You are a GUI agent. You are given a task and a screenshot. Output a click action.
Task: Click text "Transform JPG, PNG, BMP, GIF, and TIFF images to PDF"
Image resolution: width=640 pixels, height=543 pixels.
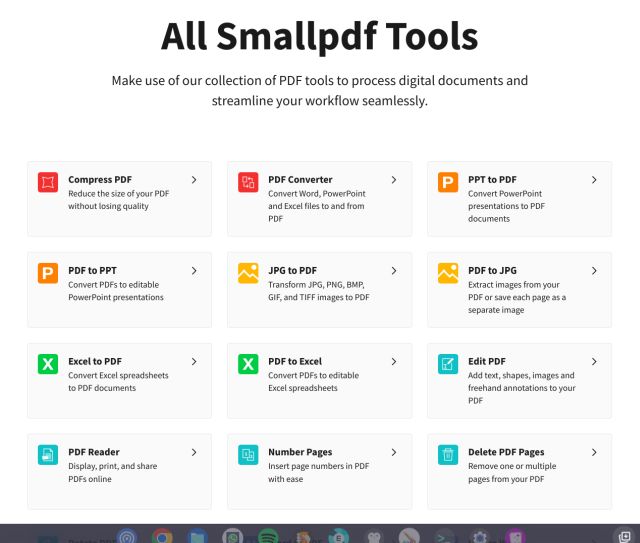[x=319, y=291]
